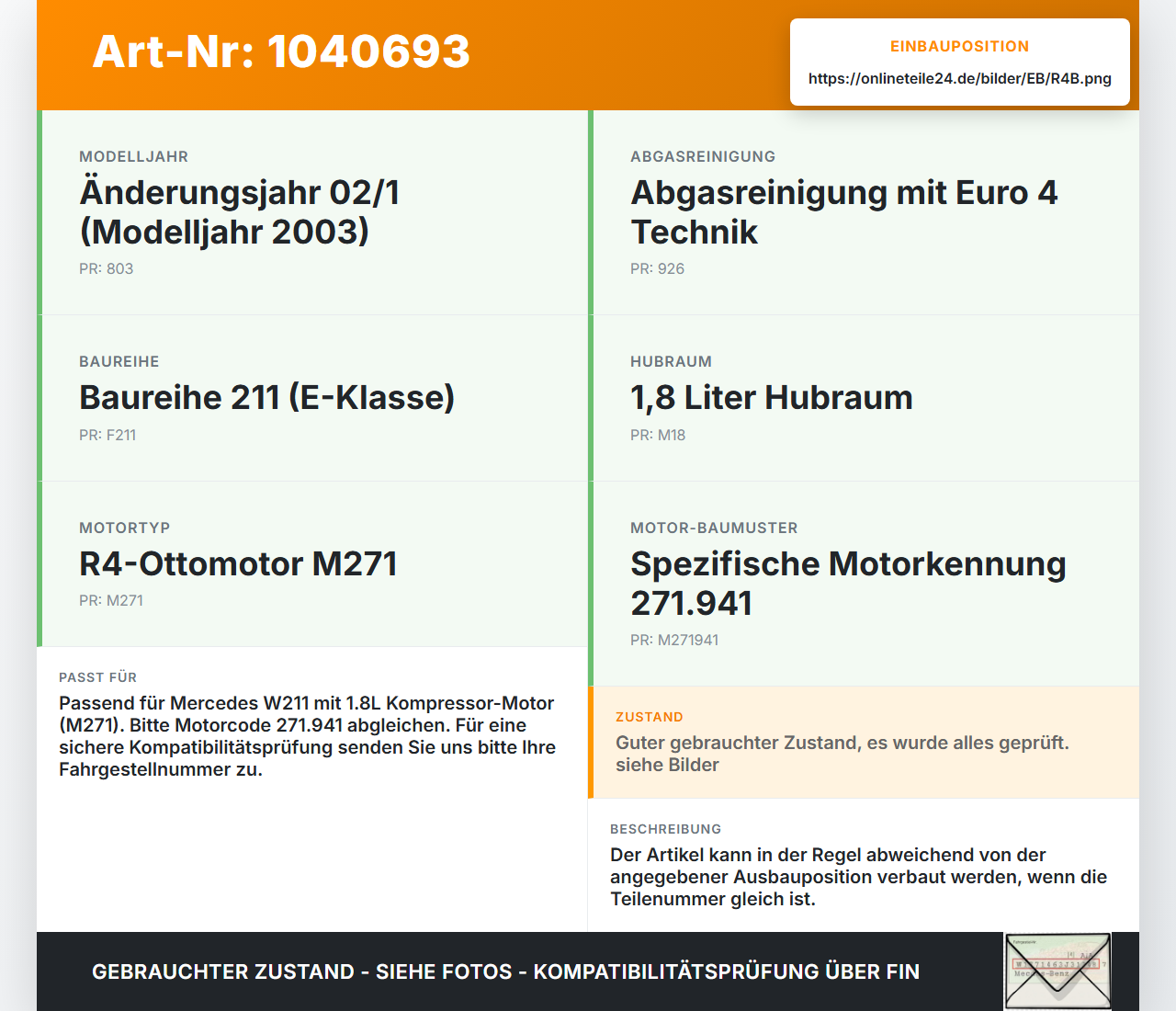1176x1011 pixels.
Task: Select Spezifische Motorkennung 271.941 text
Action: coord(848,584)
